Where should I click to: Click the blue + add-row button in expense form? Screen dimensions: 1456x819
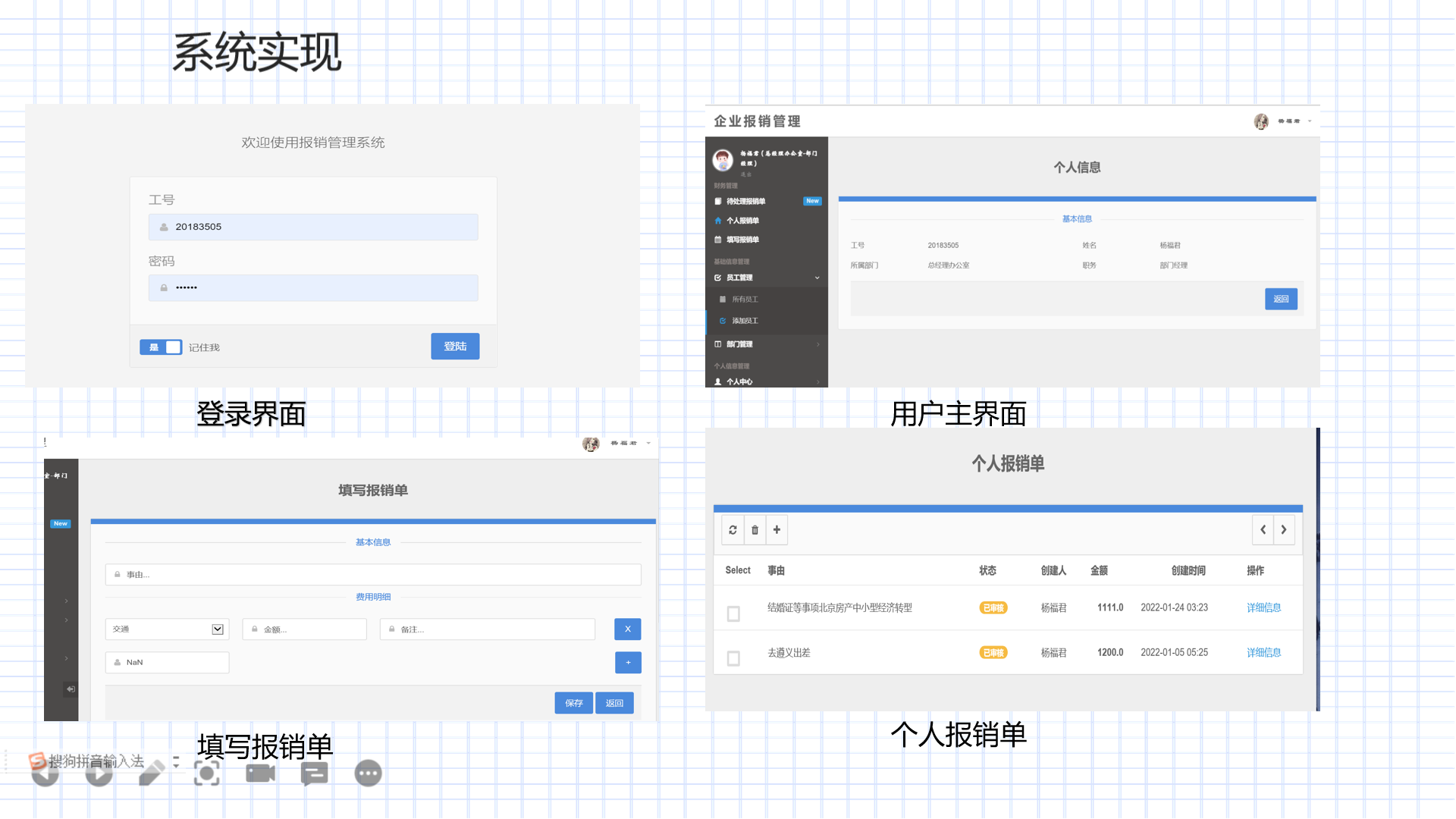pos(628,662)
